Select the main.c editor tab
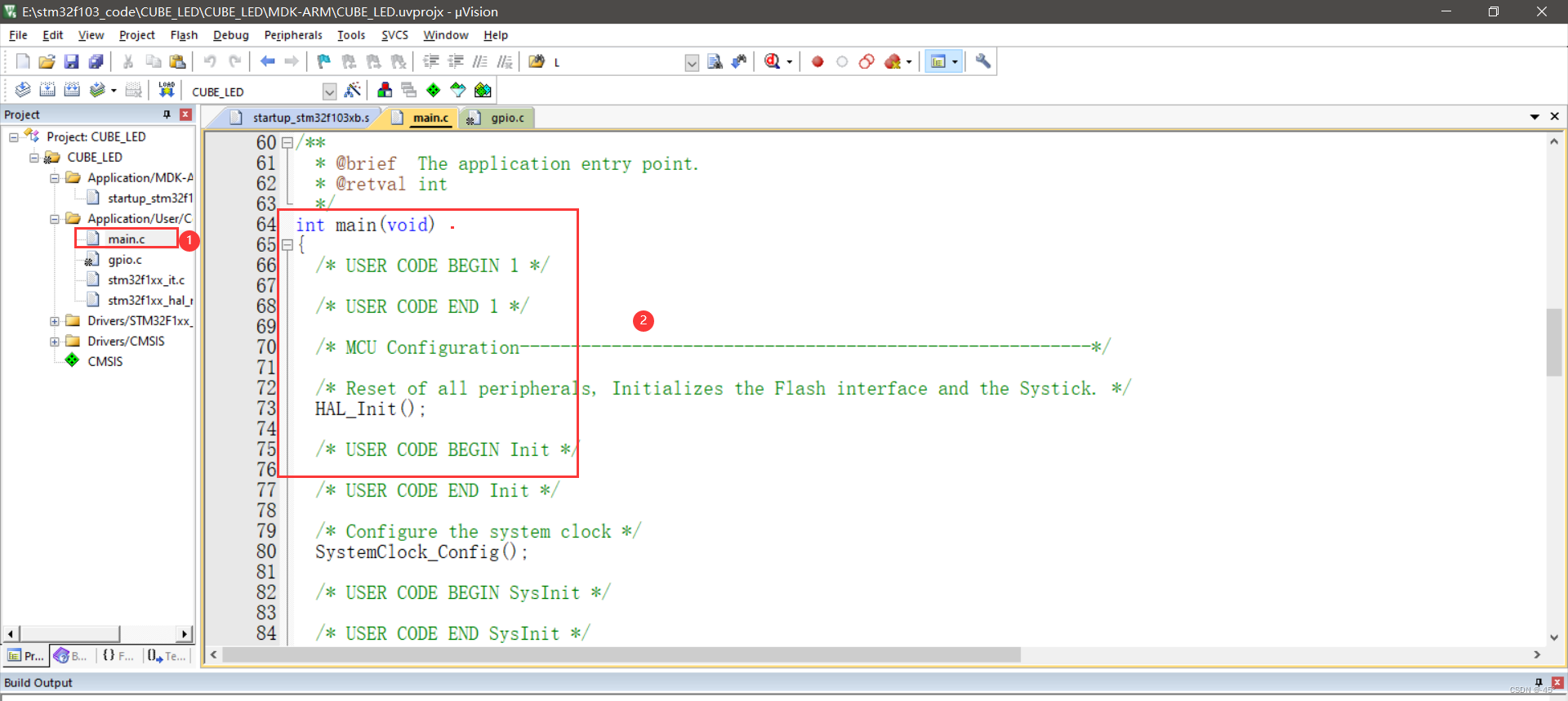The image size is (1568, 701). pos(421,118)
